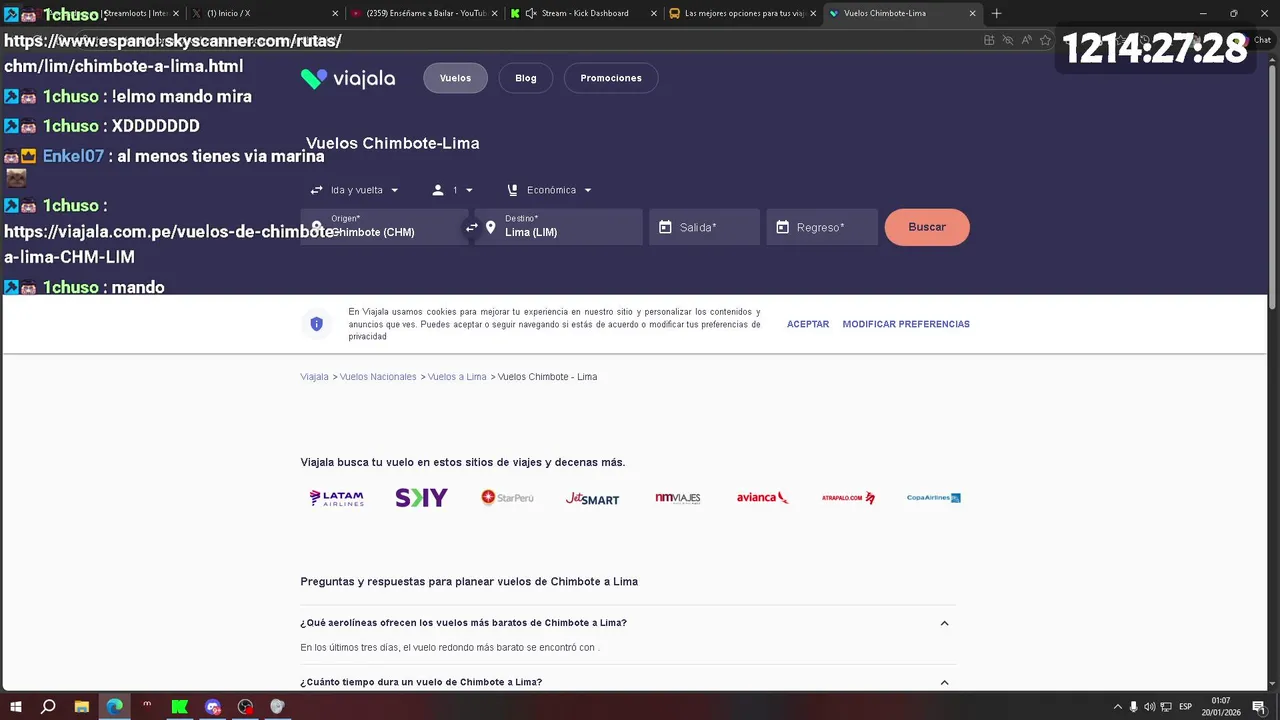This screenshot has width=1280, height=720.
Task: Click the location pin icon in Destino
Action: click(x=490, y=227)
